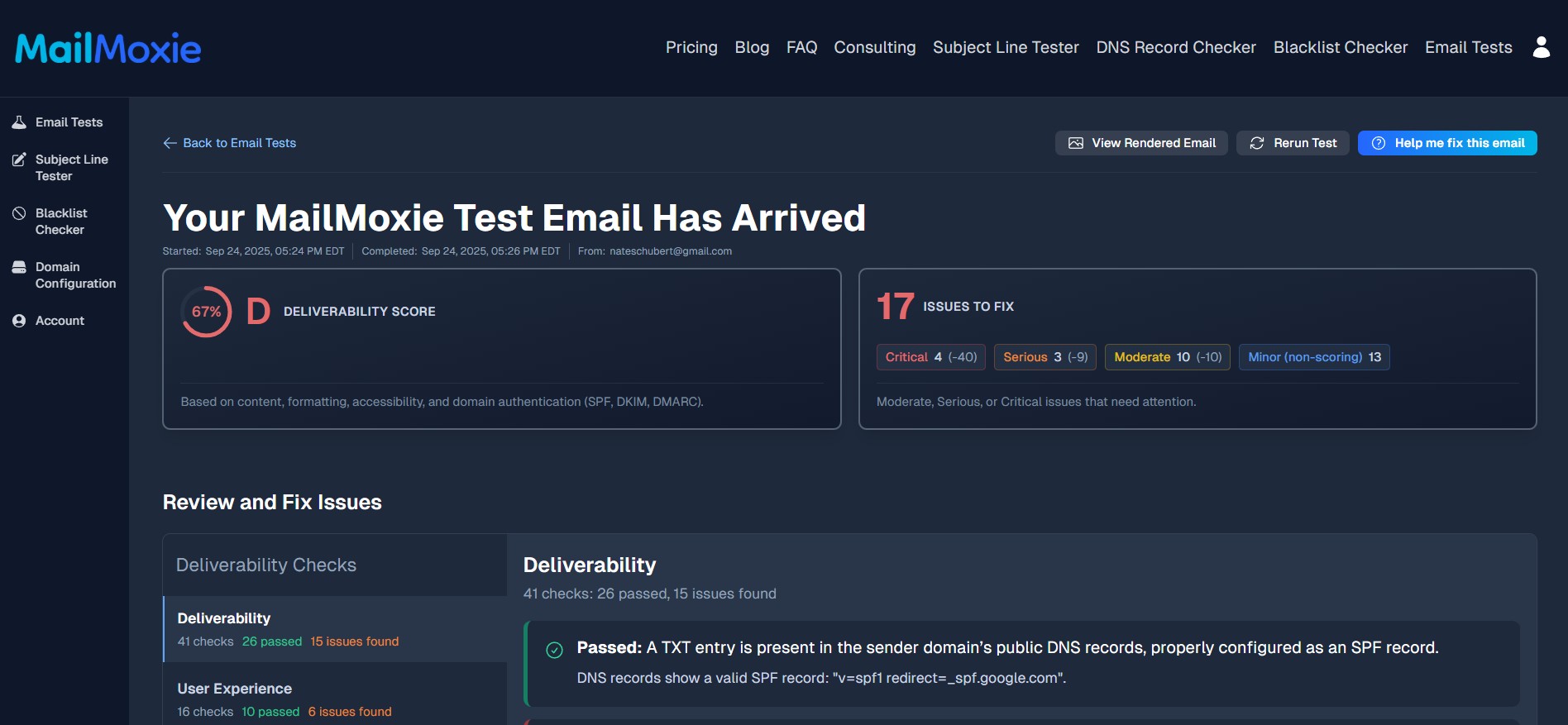Click the 67% score ring
The height and width of the screenshot is (725, 1568).
tap(207, 312)
